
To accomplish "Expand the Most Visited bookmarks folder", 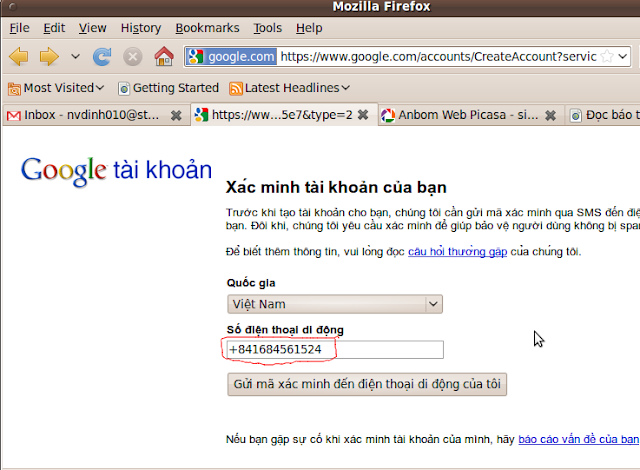I will click(x=56, y=88).
